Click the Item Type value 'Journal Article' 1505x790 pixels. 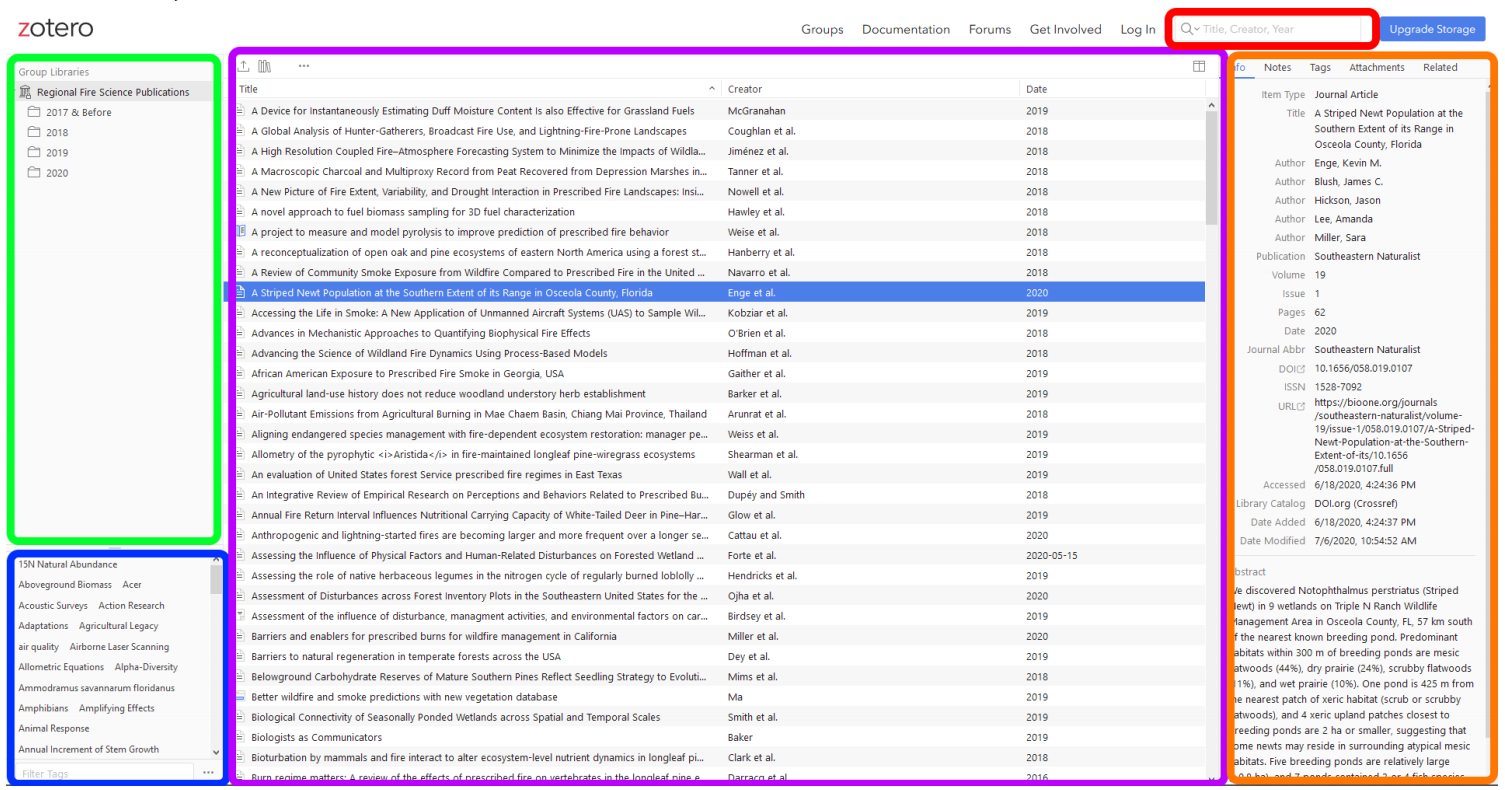(1346, 95)
